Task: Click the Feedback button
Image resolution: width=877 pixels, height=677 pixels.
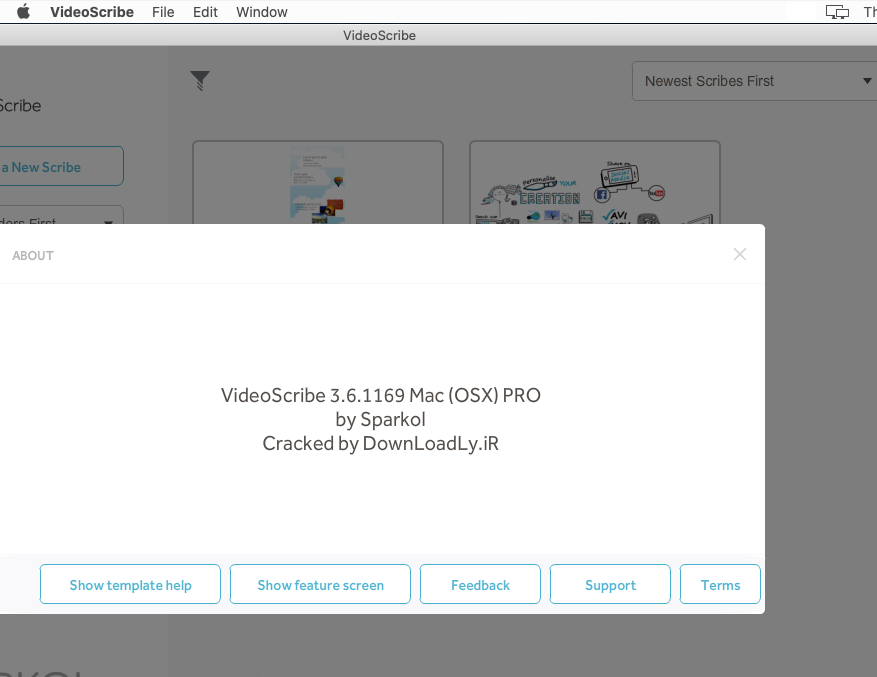Action: [480, 584]
